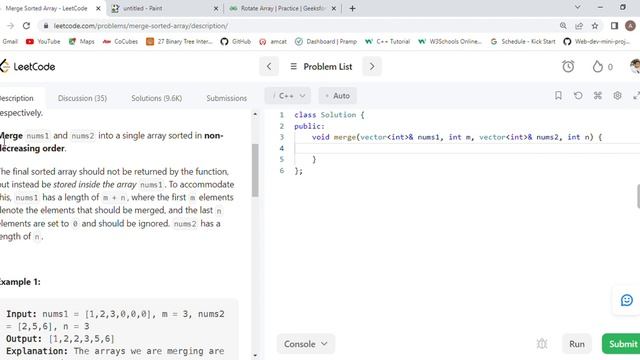Click line number 3 in the editor gutter
Image resolution: width=640 pixels, height=360 pixels.
coord(282,137)
